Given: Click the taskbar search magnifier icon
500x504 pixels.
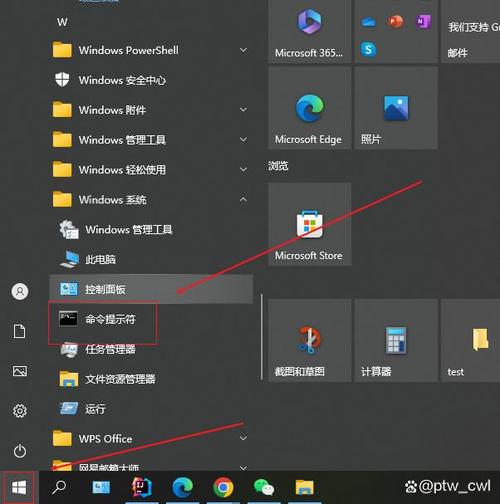Looking at the screenshot, I should (59, 488).
